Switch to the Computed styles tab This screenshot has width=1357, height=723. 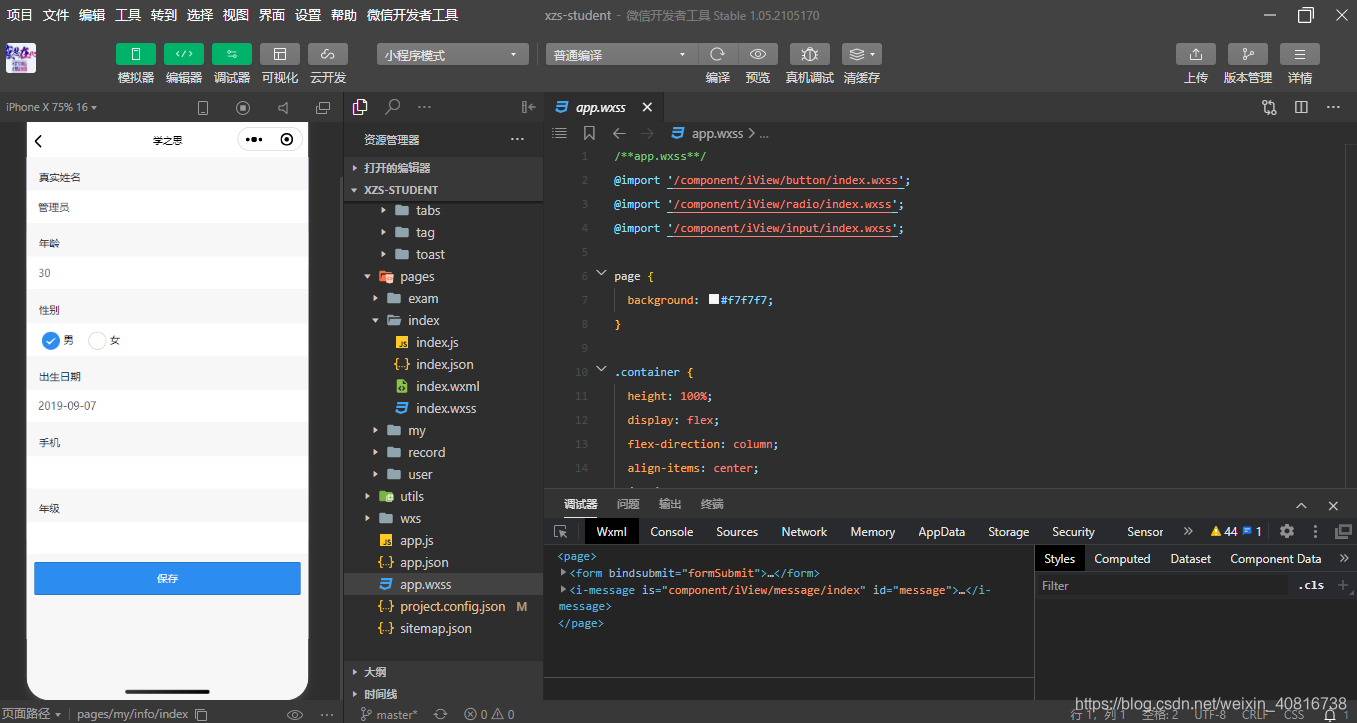tap(1122, 559)
